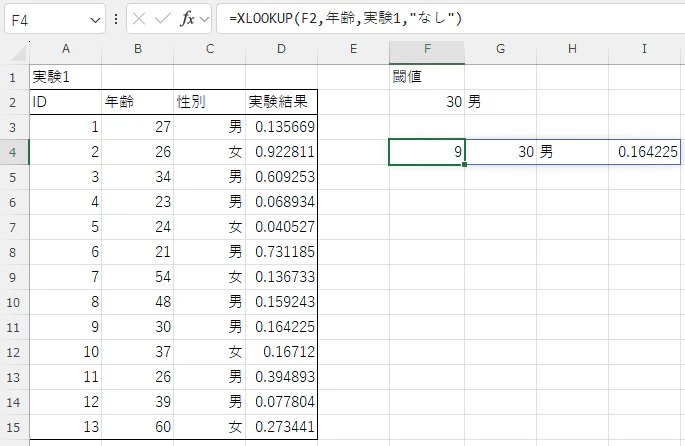The image size is (685, 446).
Task: Click inside the XLOOKUP formula bar
Action: (x=450, y=19)
